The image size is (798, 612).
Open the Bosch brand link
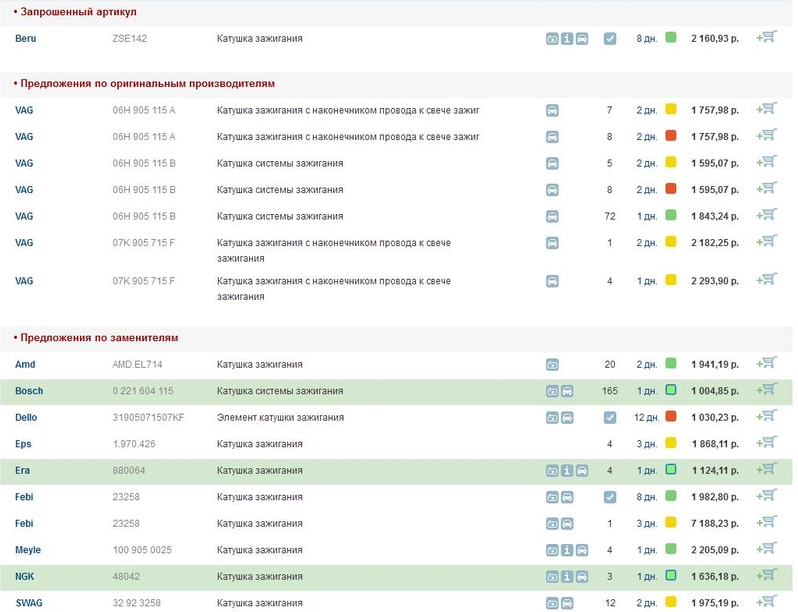tap(29, 391)
